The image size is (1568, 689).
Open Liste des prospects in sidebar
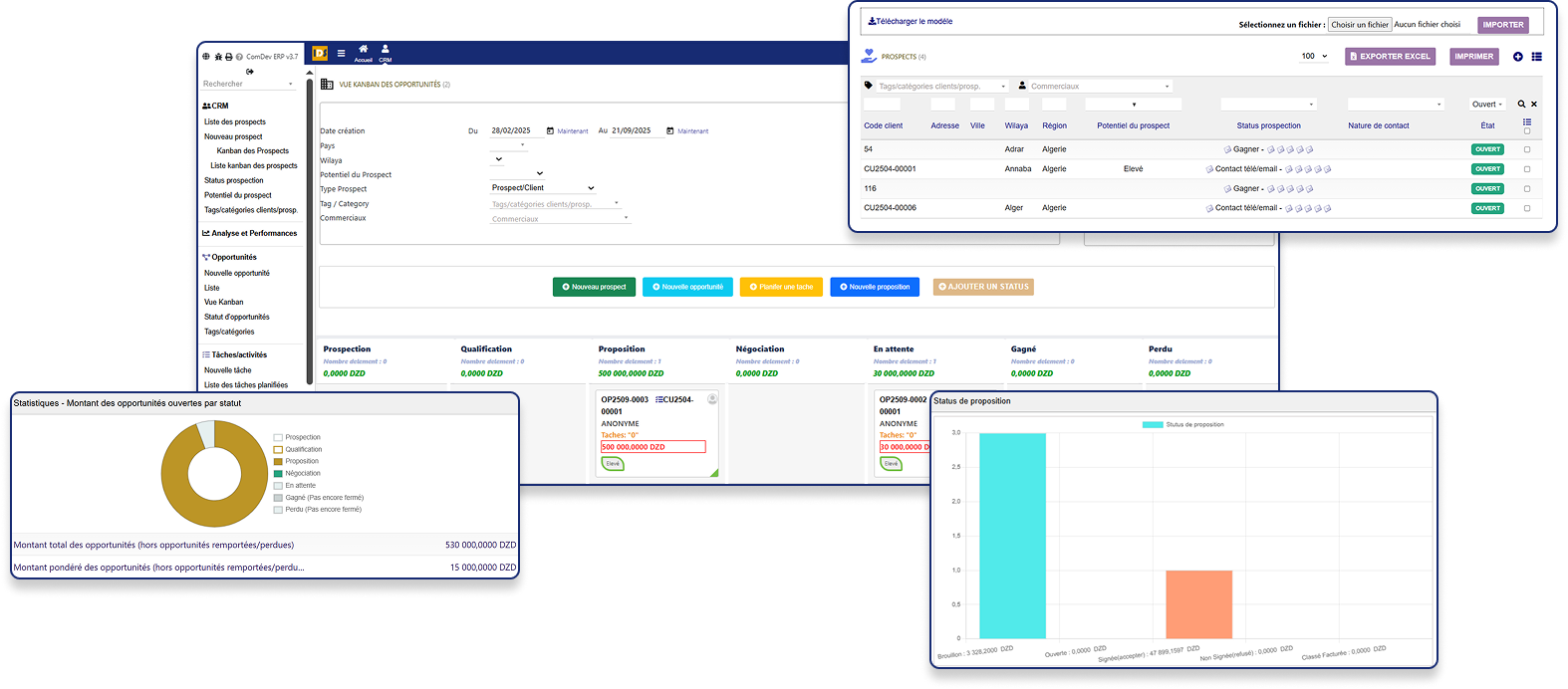pos(235,121)
